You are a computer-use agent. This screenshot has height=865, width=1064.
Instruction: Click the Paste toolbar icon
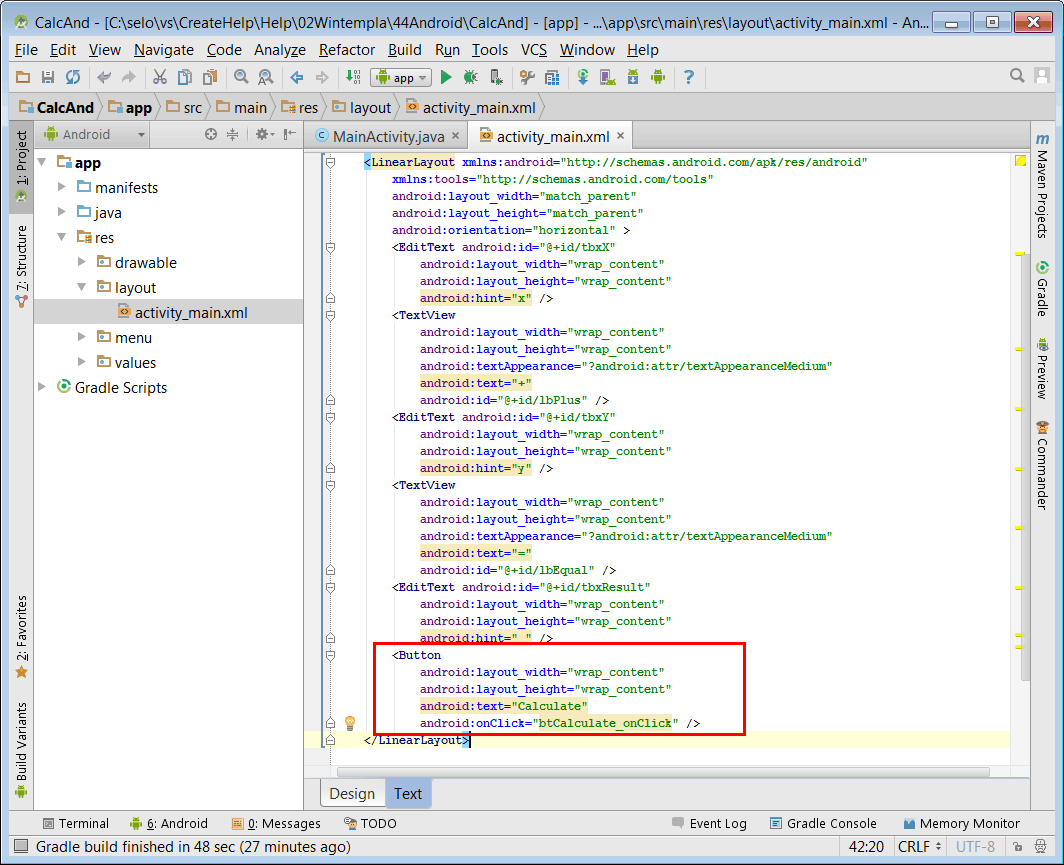tap(210, 77)
